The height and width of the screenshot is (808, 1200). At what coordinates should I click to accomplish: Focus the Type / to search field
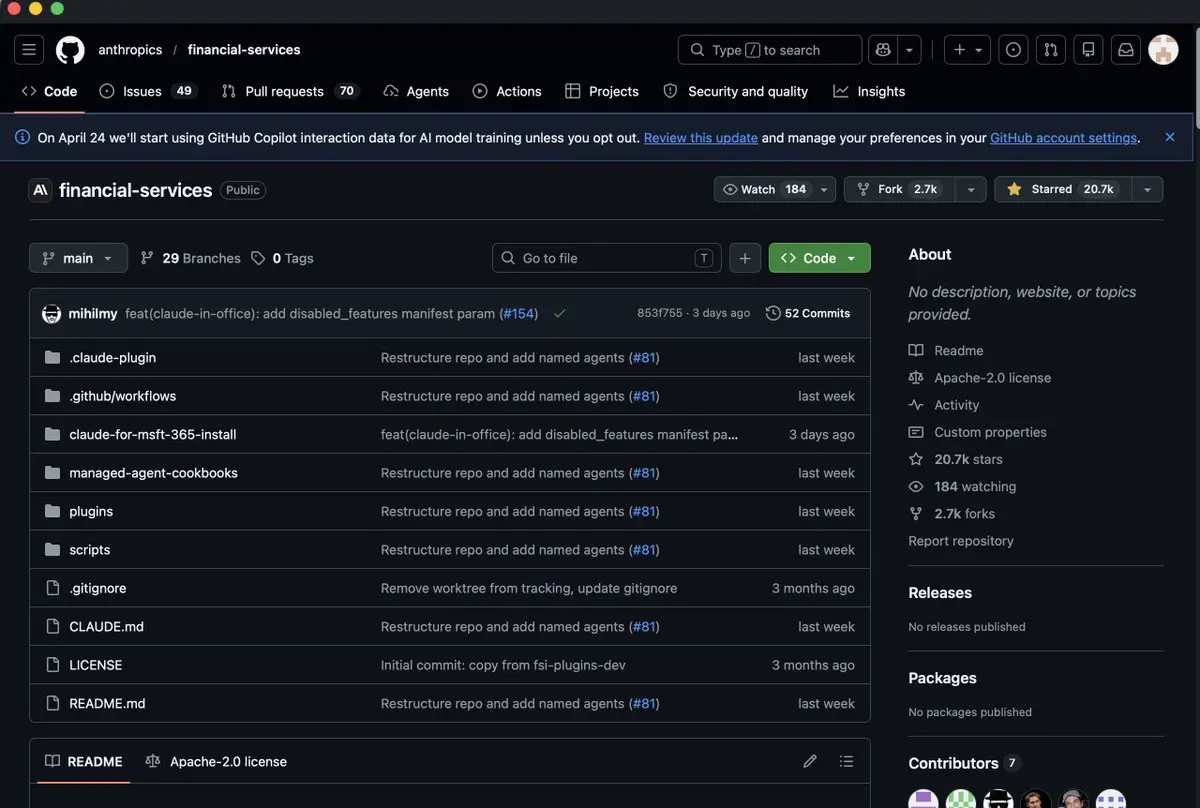click(x=769, y=49)
